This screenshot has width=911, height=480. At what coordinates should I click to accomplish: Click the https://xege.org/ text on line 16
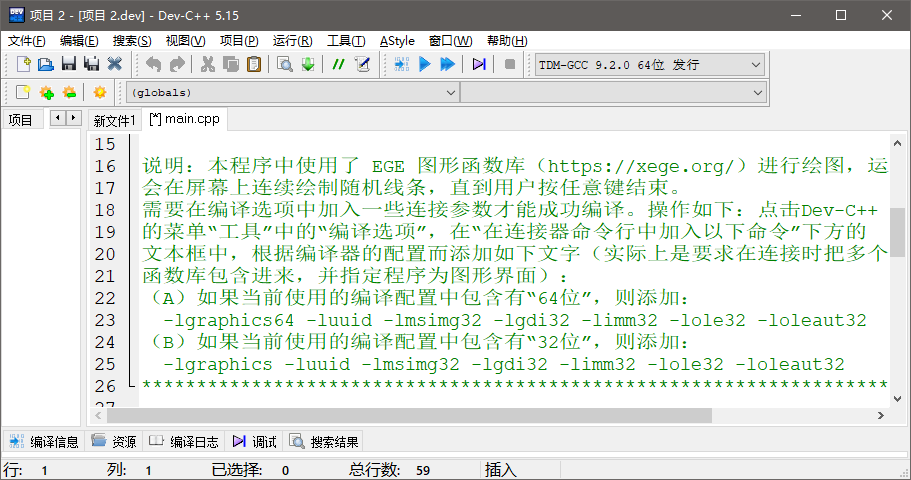[641, 167]
